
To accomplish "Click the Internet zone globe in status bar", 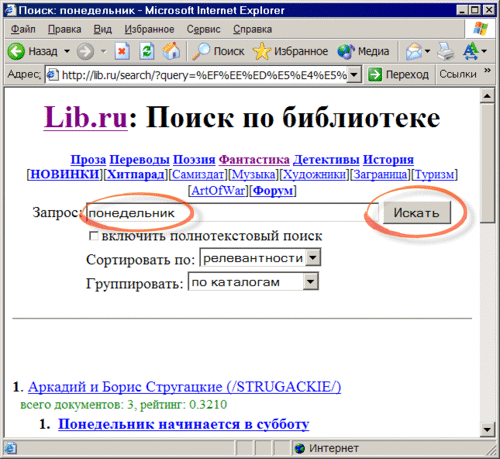I will (x=299, y=448).
